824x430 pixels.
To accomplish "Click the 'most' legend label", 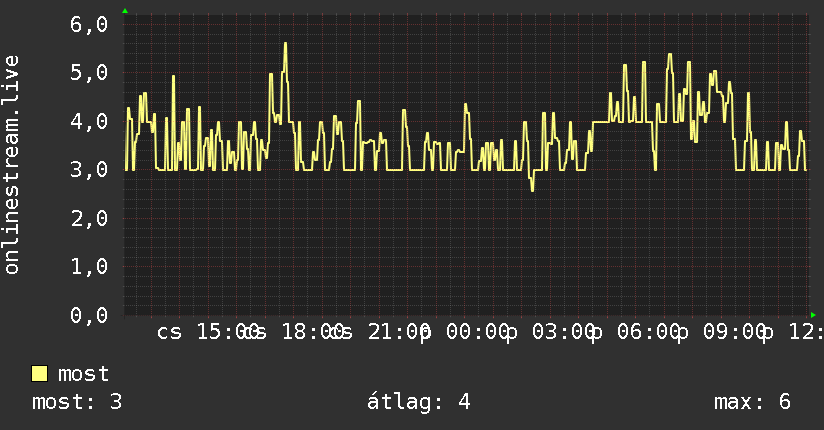I will 84,374.
